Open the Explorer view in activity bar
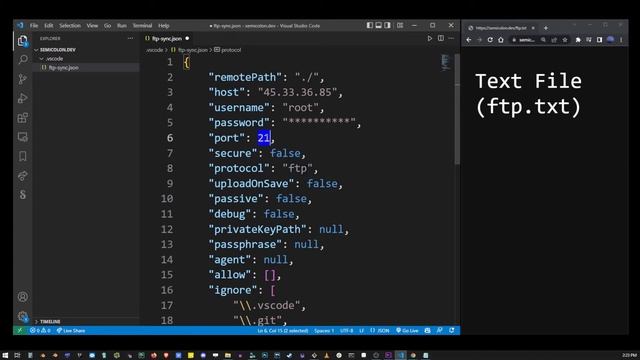The image size is (640, 360). 23,41
